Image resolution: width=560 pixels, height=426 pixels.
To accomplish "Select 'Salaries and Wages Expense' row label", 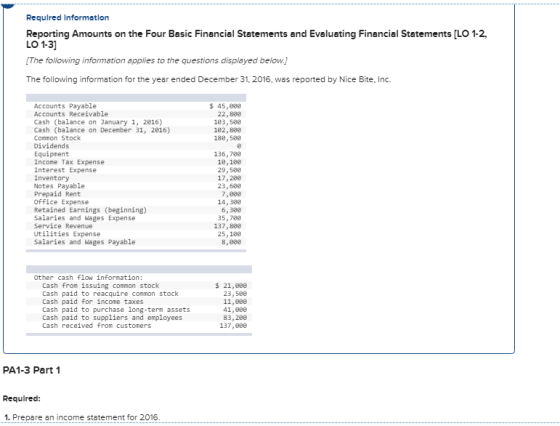I will click(85, 218).
